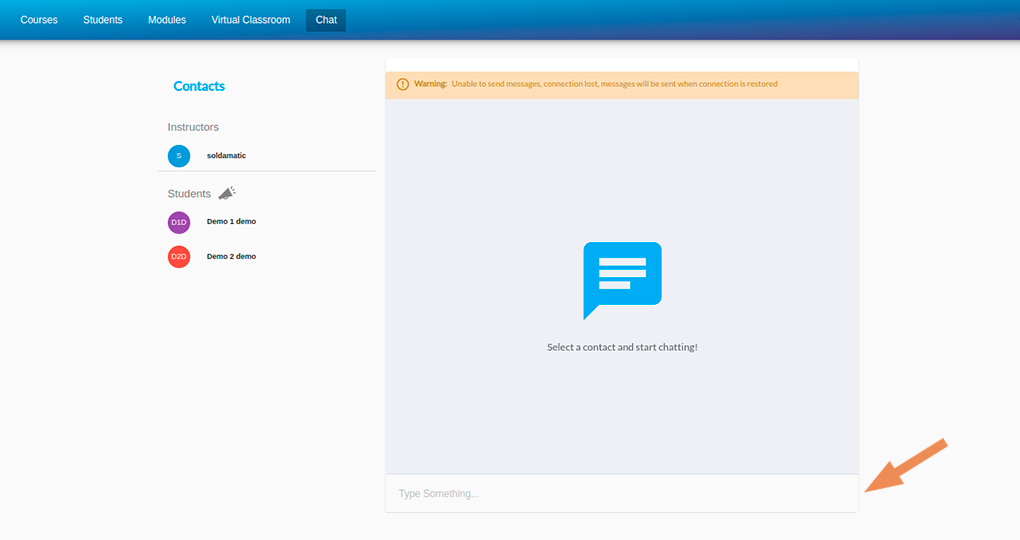Image resolution: width=1020 pixels, height=540 pixels.
Task: Click the warning exclamation icon in banner
Action: [x=403, y=84]
